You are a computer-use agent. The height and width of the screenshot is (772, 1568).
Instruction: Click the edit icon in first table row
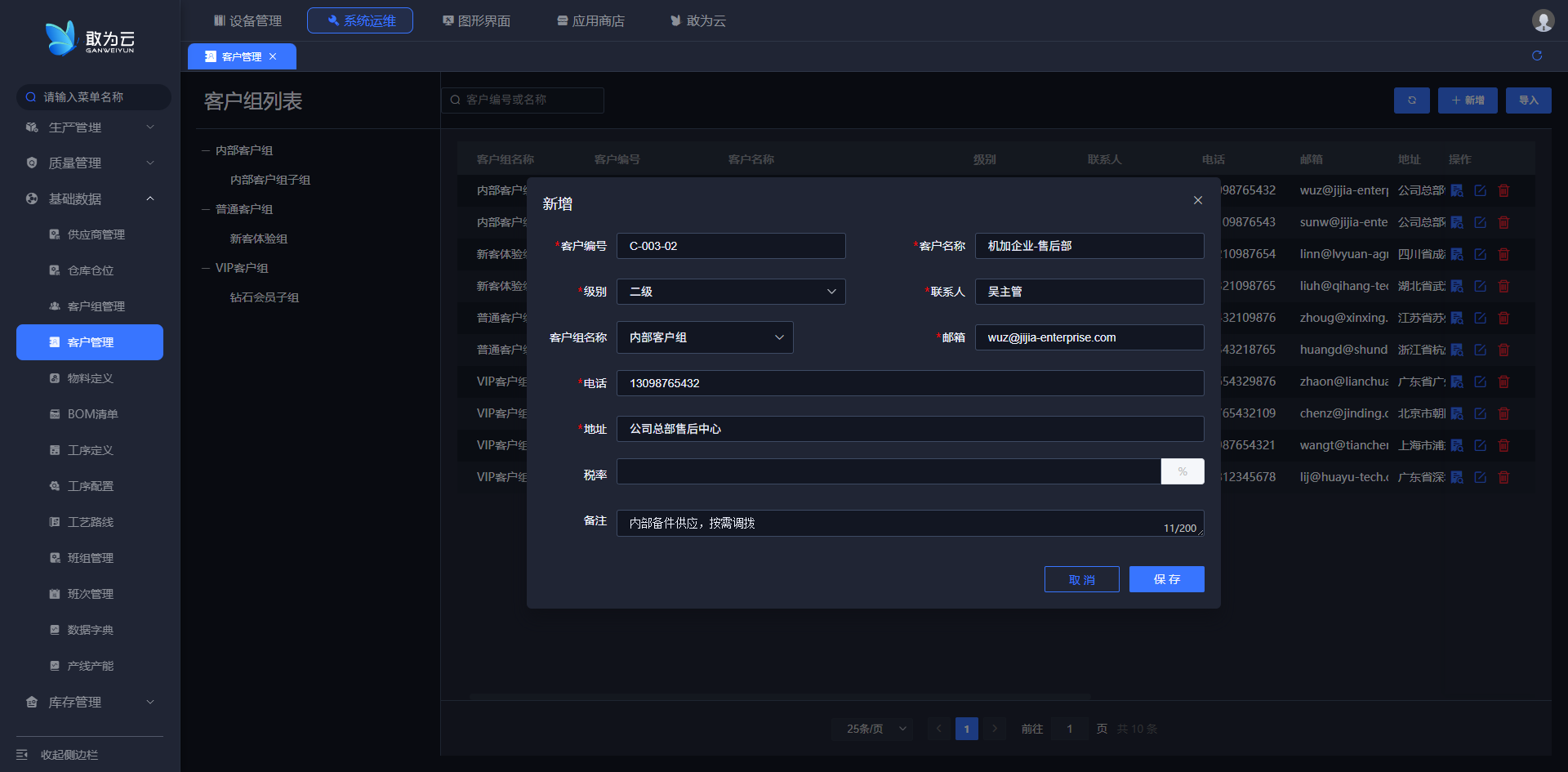[1480, 190]
